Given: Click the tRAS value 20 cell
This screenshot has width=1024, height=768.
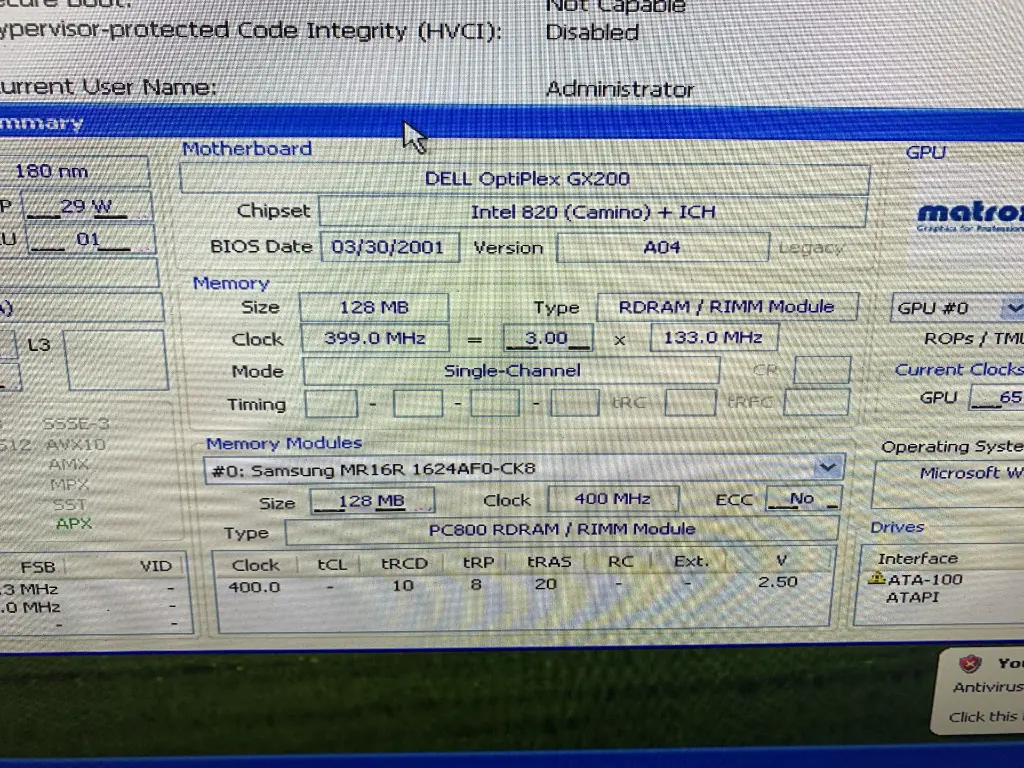Looking at the screenshot, I should (545, 583).
